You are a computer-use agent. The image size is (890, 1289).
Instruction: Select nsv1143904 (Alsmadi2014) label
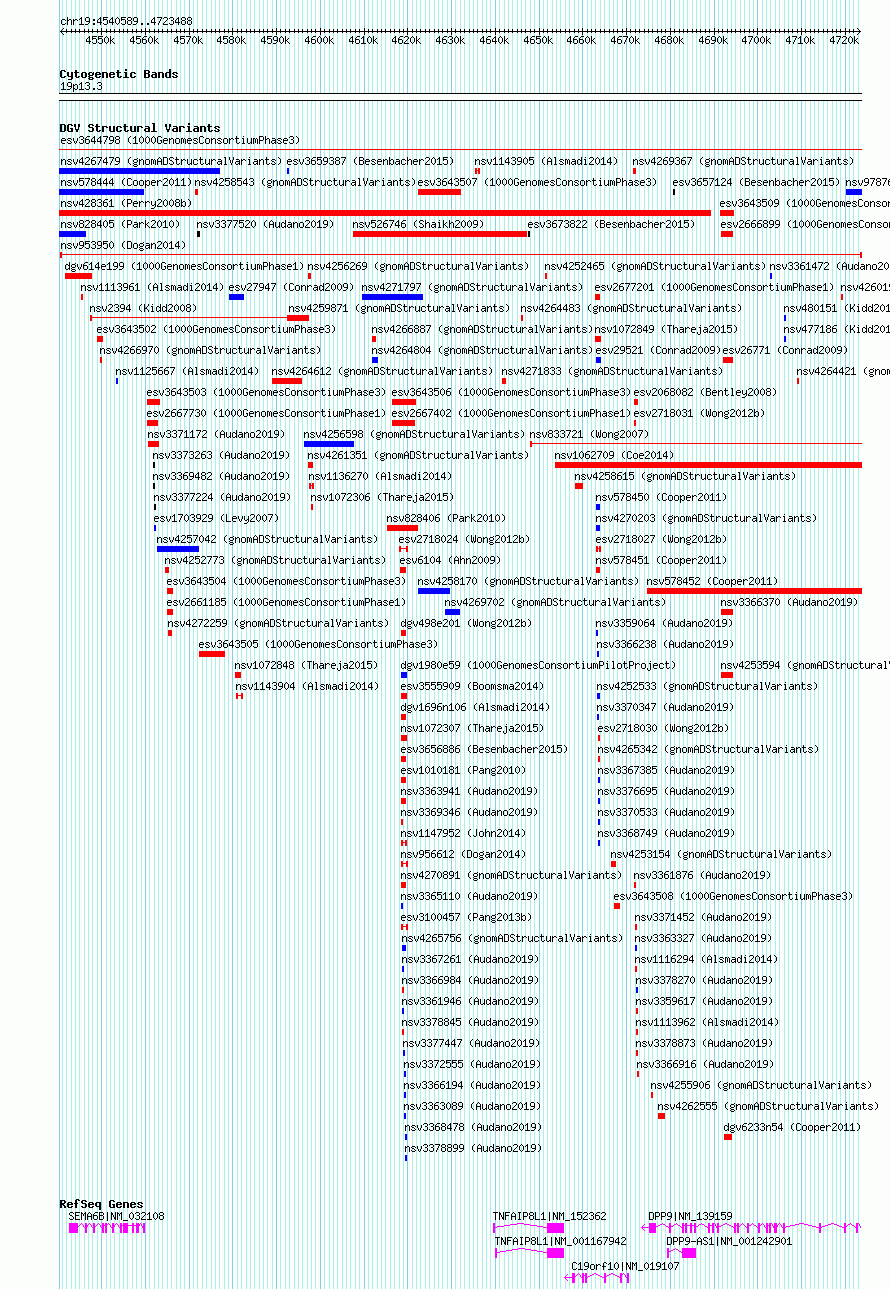(x=307, y=686)
